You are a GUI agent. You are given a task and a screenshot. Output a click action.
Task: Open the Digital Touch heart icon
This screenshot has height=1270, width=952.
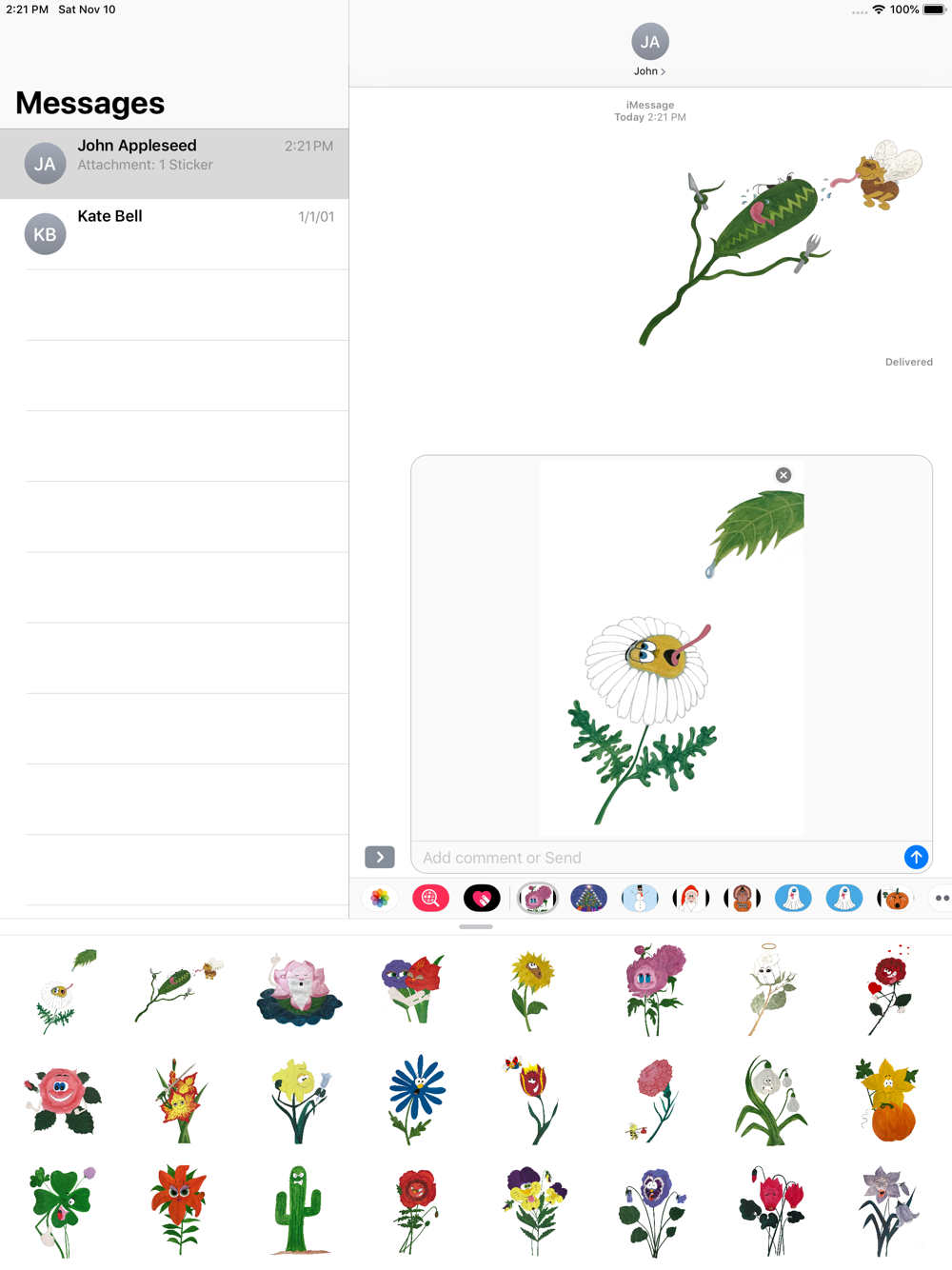[482, 898]
